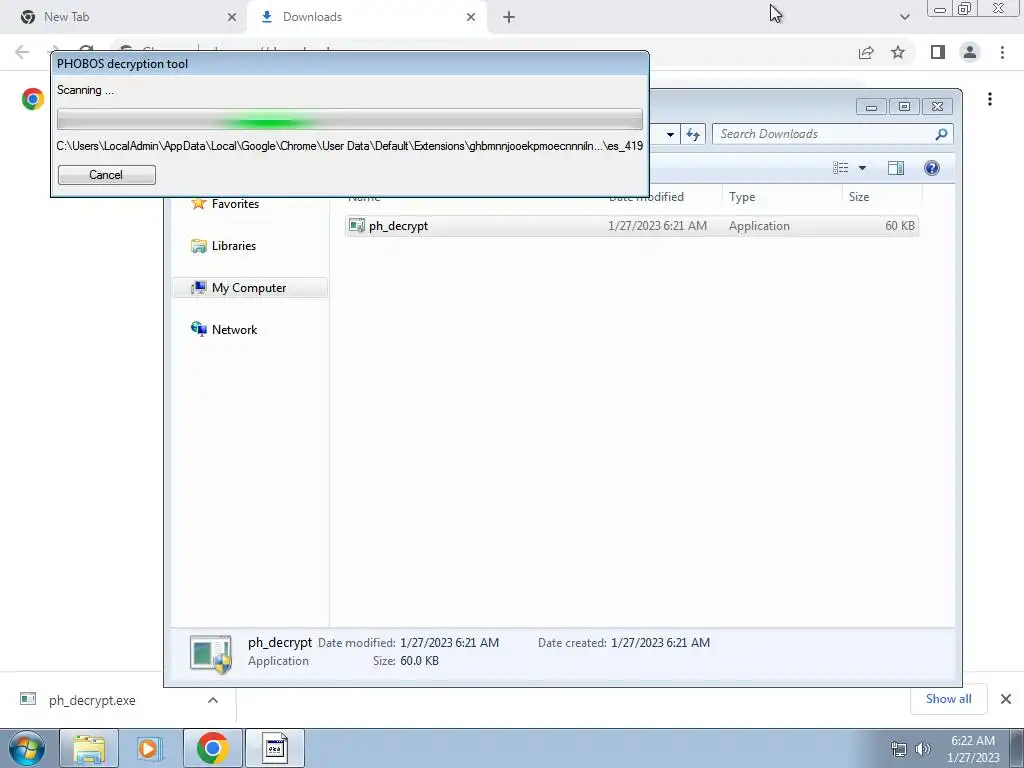Image resolution: width=1024 pixels, height=768 pixels.
Task: Click the 60 KB size cell
Action: coord(899,226)
